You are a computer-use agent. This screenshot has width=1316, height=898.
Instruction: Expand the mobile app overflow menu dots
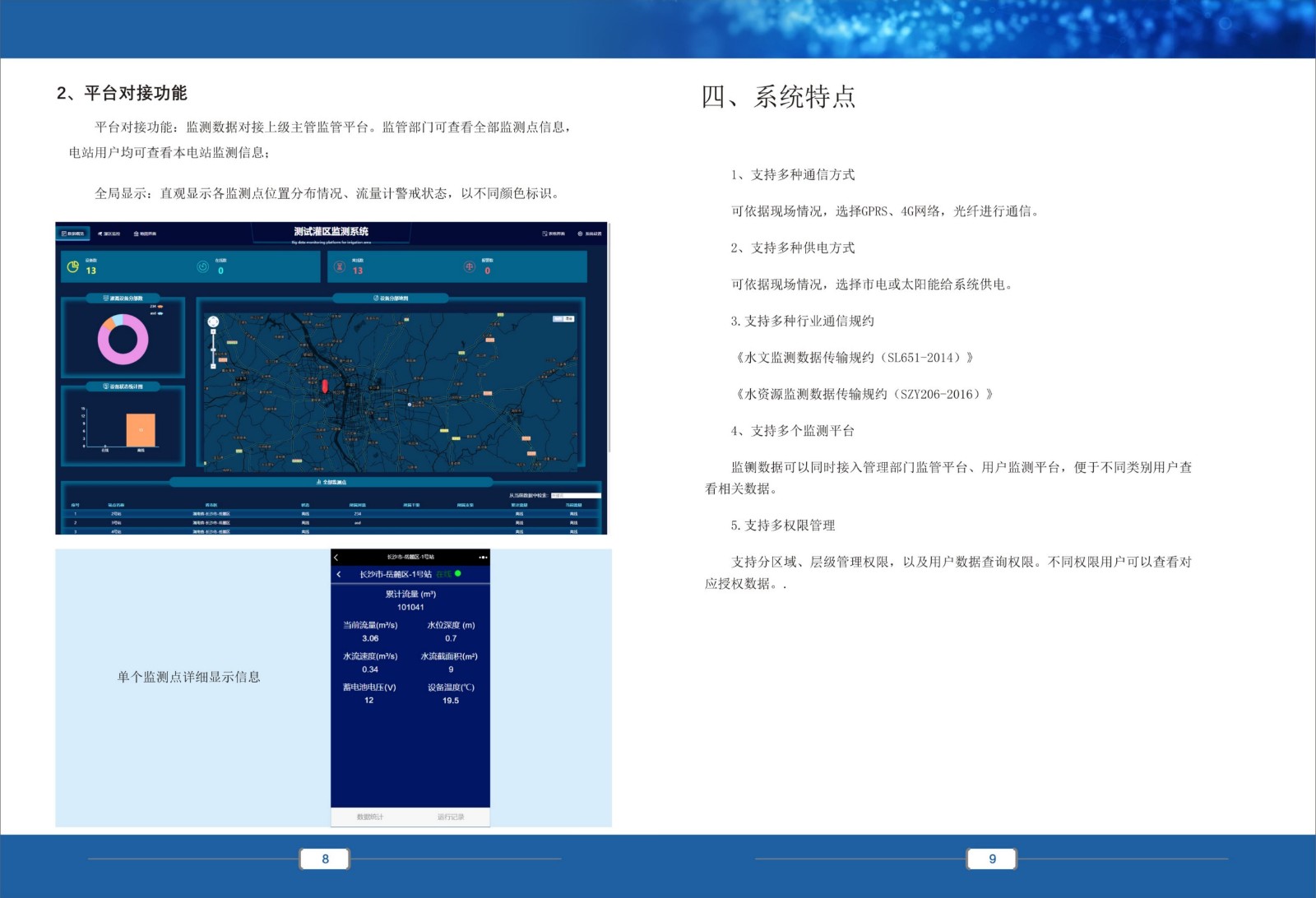click(483, 558)
